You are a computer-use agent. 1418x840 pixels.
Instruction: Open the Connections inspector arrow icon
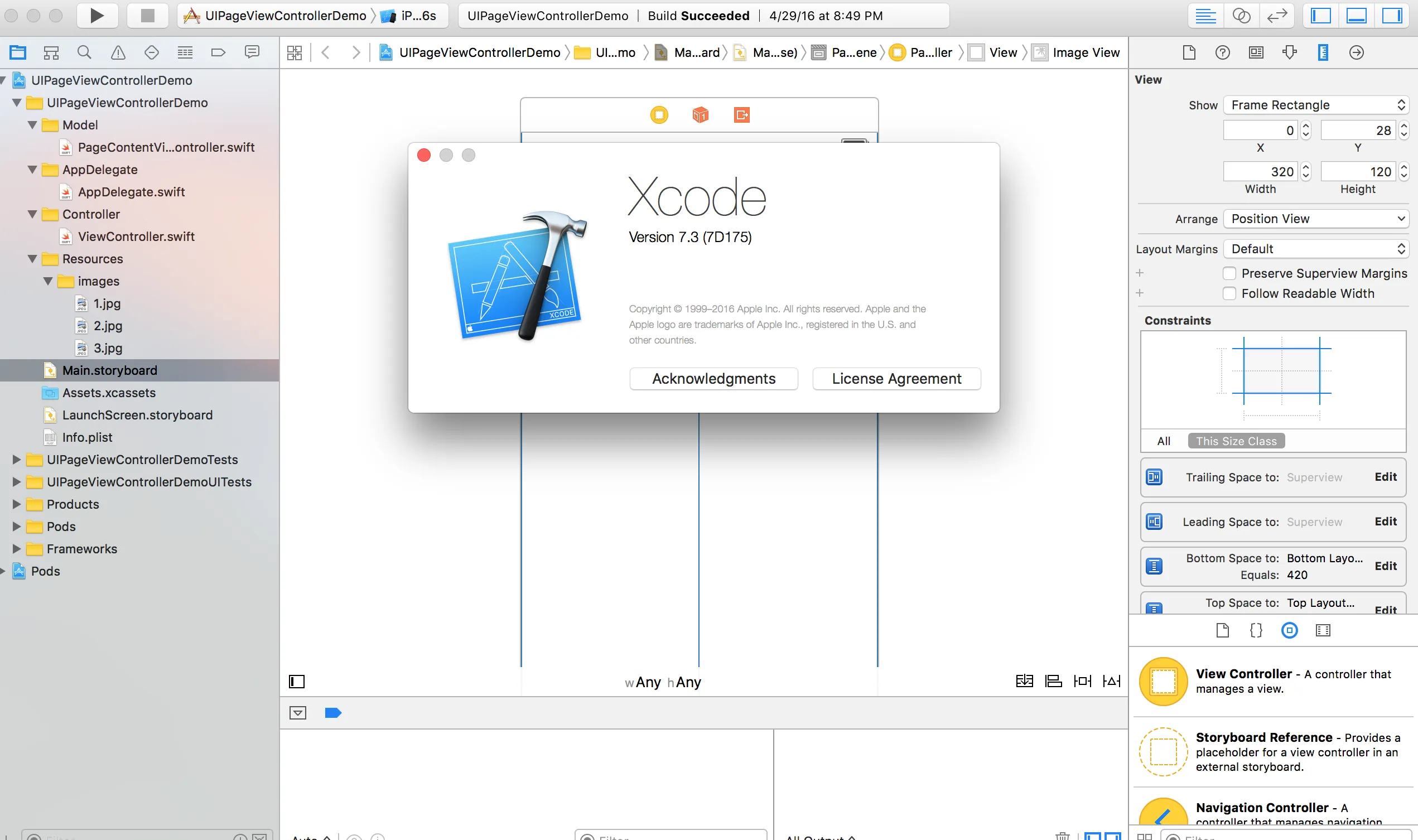point(1356,52)
